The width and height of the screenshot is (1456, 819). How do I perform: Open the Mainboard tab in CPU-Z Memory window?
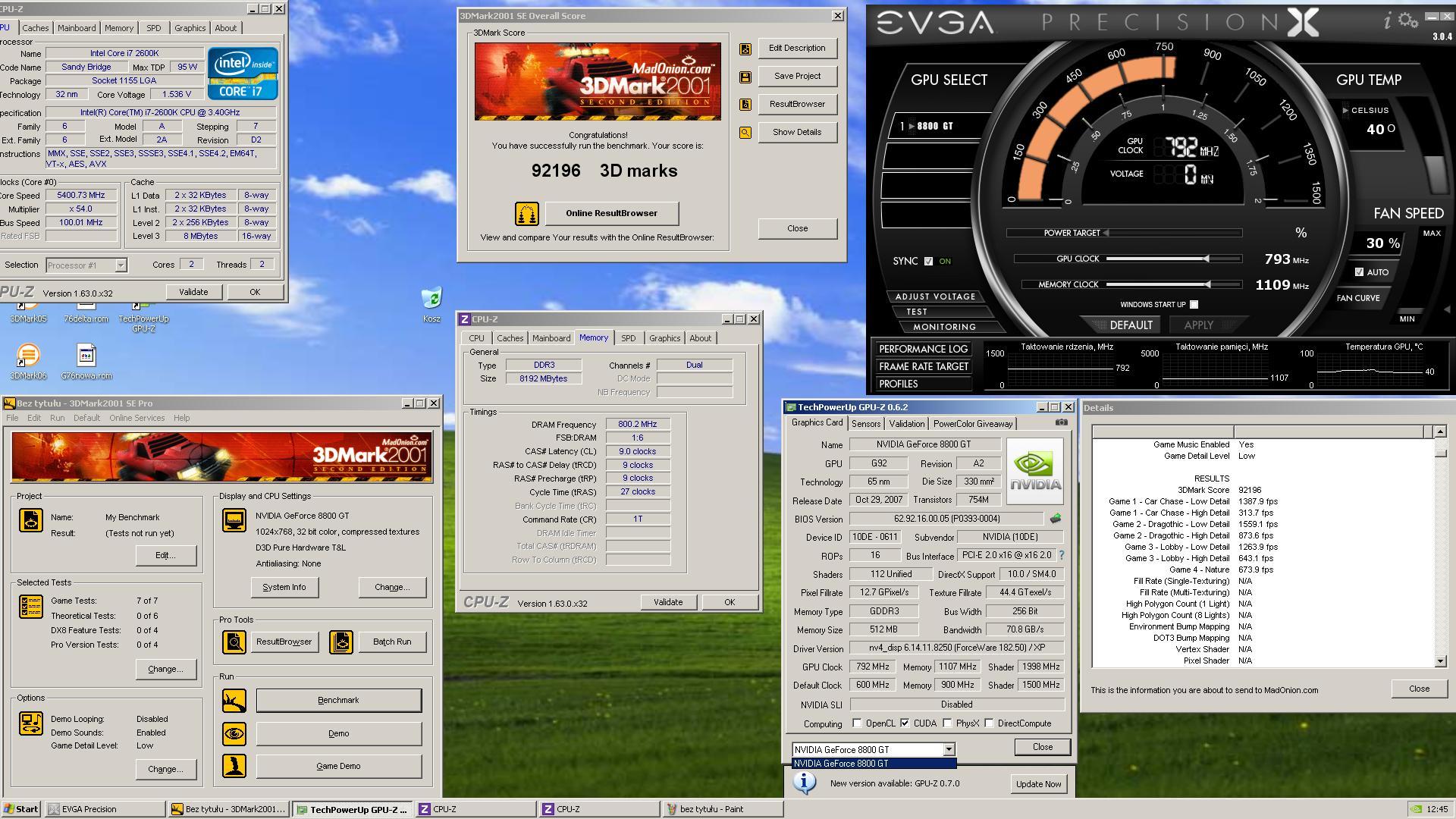pyautogui.click(x=551, y=338)
